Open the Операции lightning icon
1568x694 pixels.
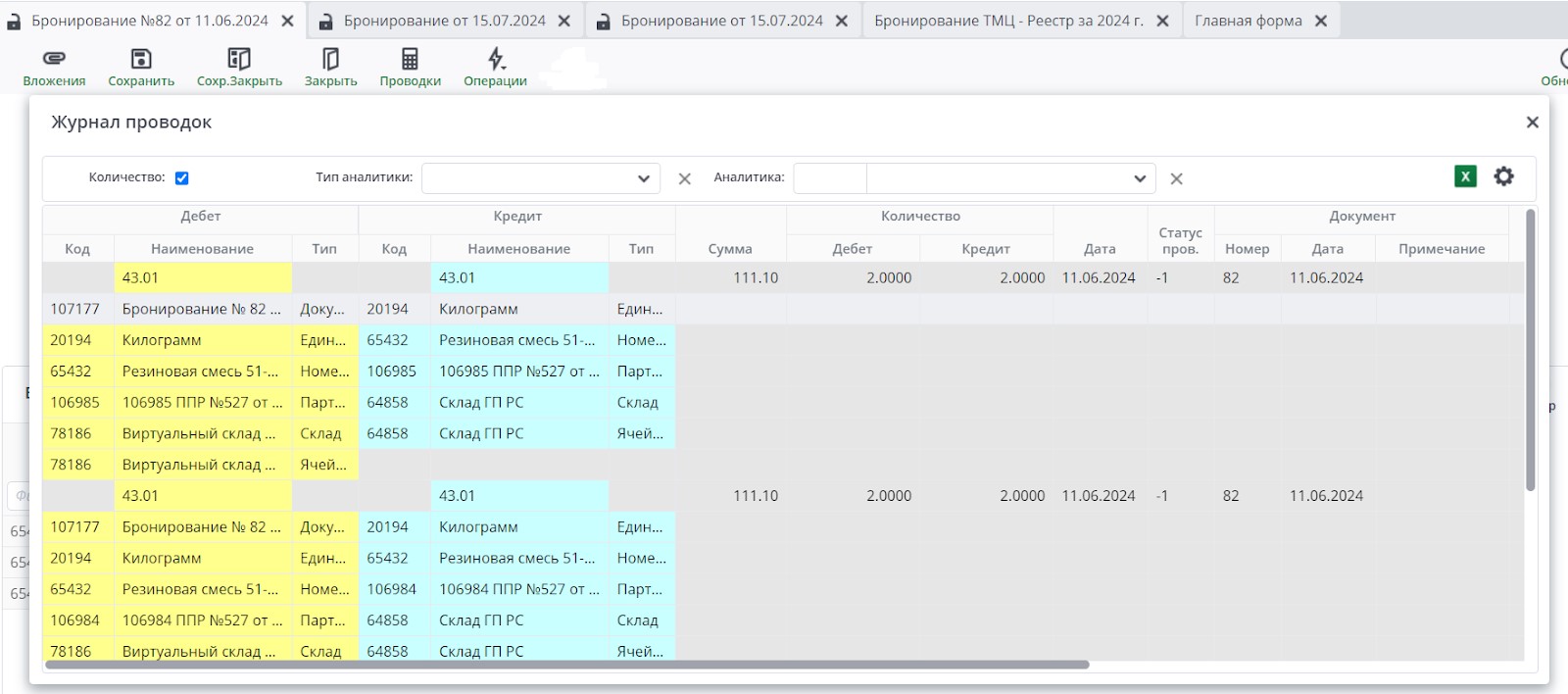click(496, 60)
